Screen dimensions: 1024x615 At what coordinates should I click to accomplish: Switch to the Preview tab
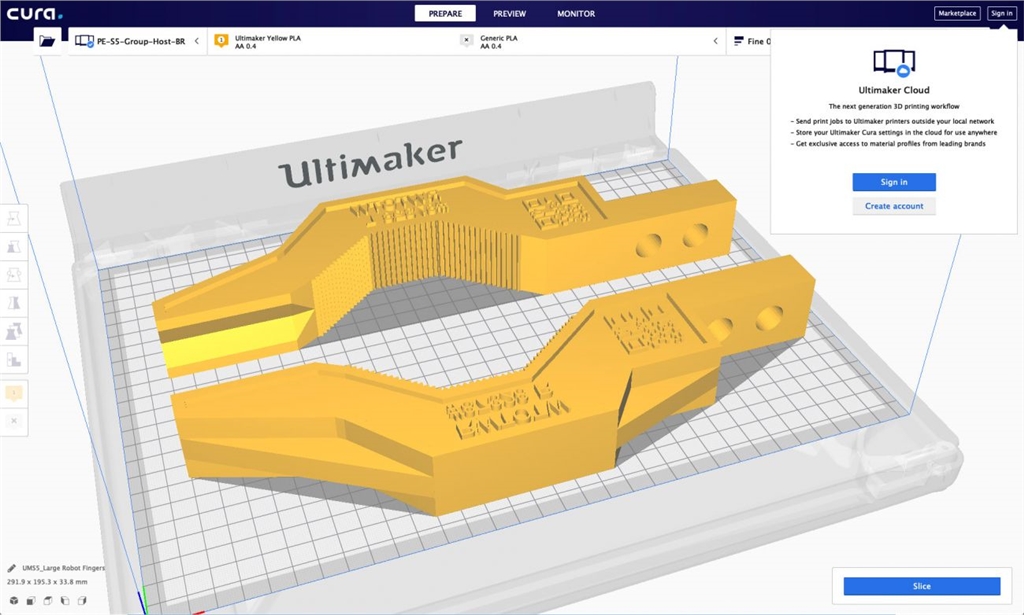click(509, 14)
